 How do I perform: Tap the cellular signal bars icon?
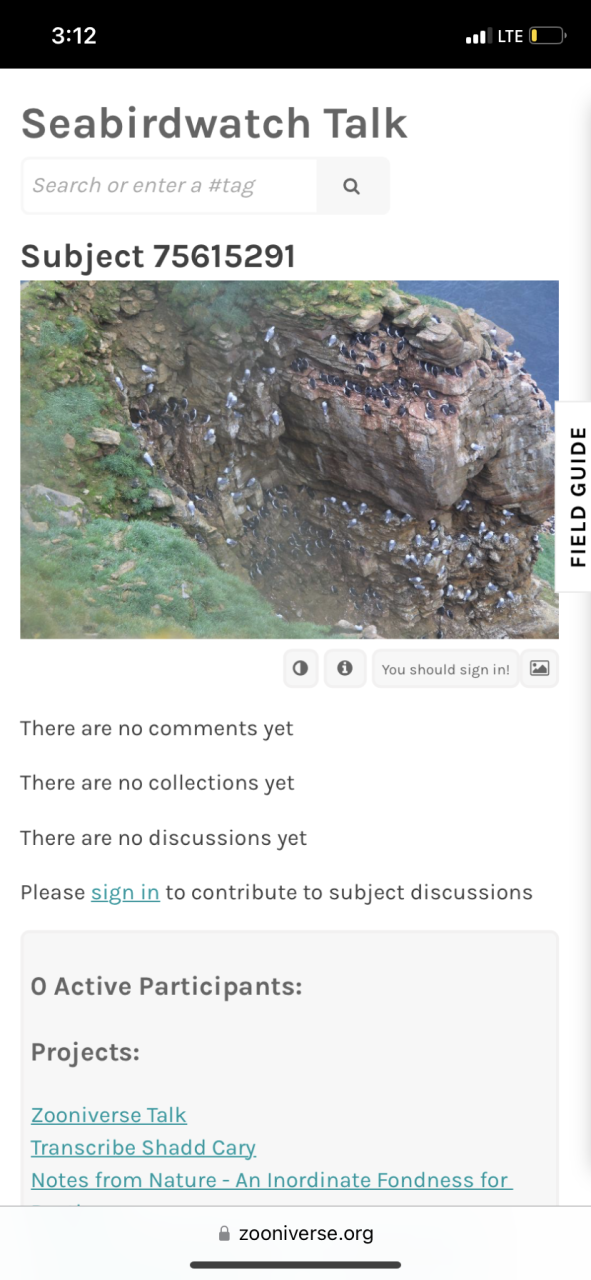(x=477, y=37)
